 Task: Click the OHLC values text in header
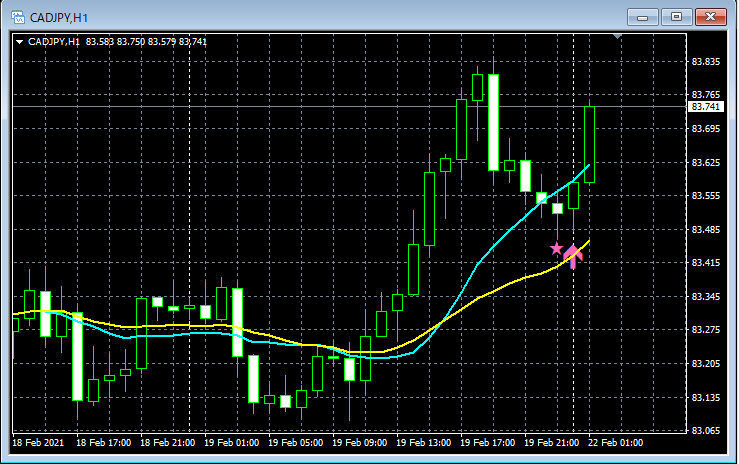tap(146, 42)
